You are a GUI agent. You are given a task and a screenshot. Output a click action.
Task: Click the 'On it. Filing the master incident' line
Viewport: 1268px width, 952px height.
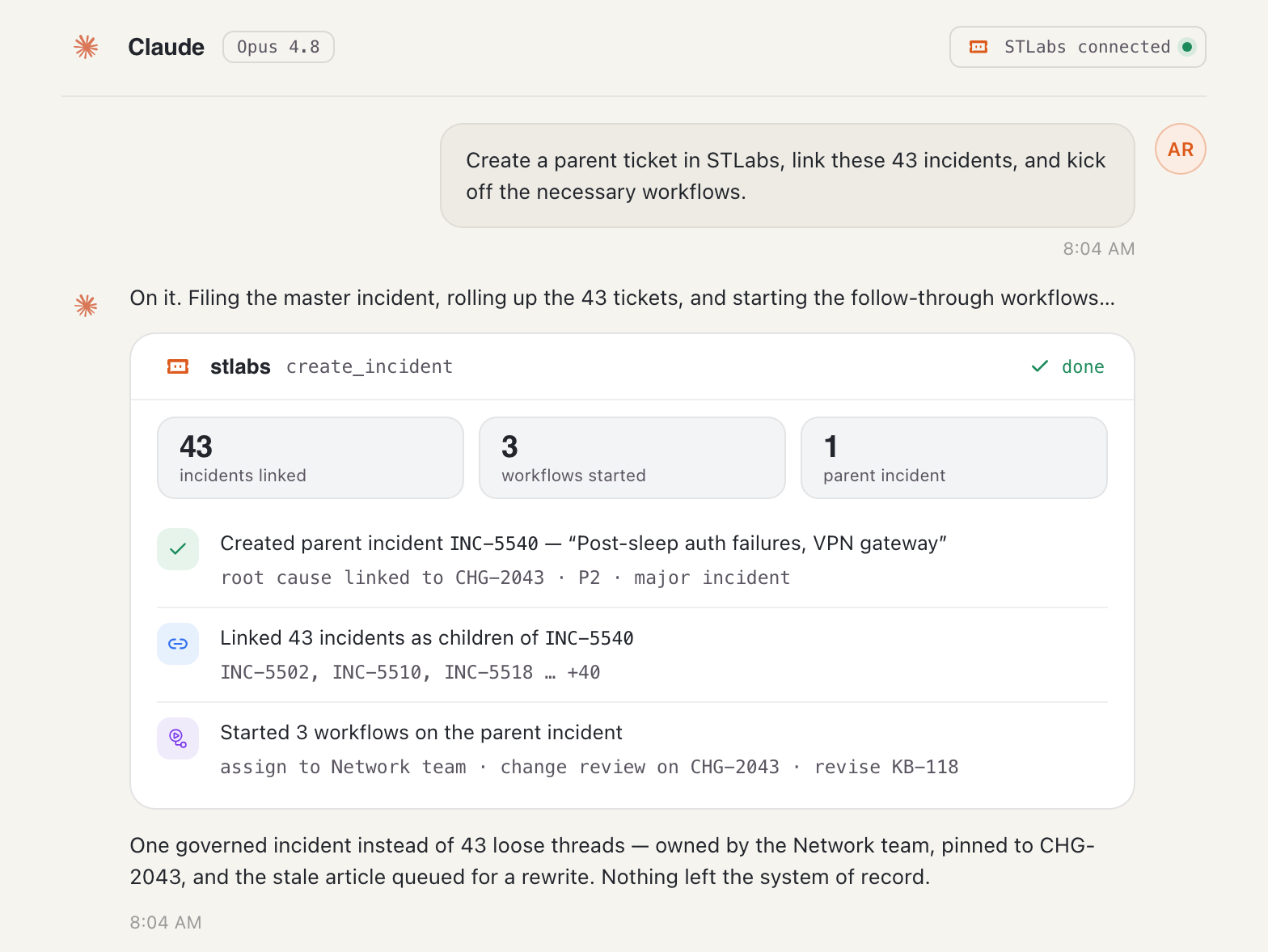pos(623,298)
